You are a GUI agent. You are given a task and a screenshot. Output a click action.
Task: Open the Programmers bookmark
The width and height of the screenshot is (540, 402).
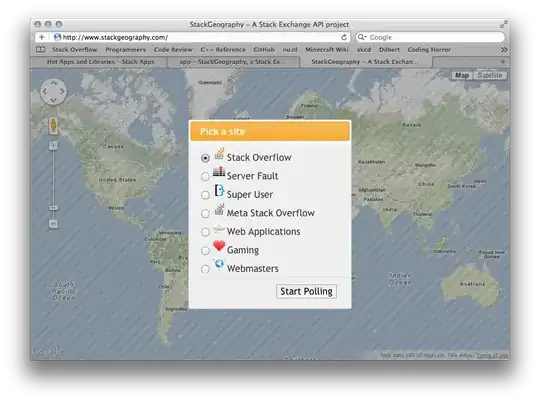(x=126, y=50)
